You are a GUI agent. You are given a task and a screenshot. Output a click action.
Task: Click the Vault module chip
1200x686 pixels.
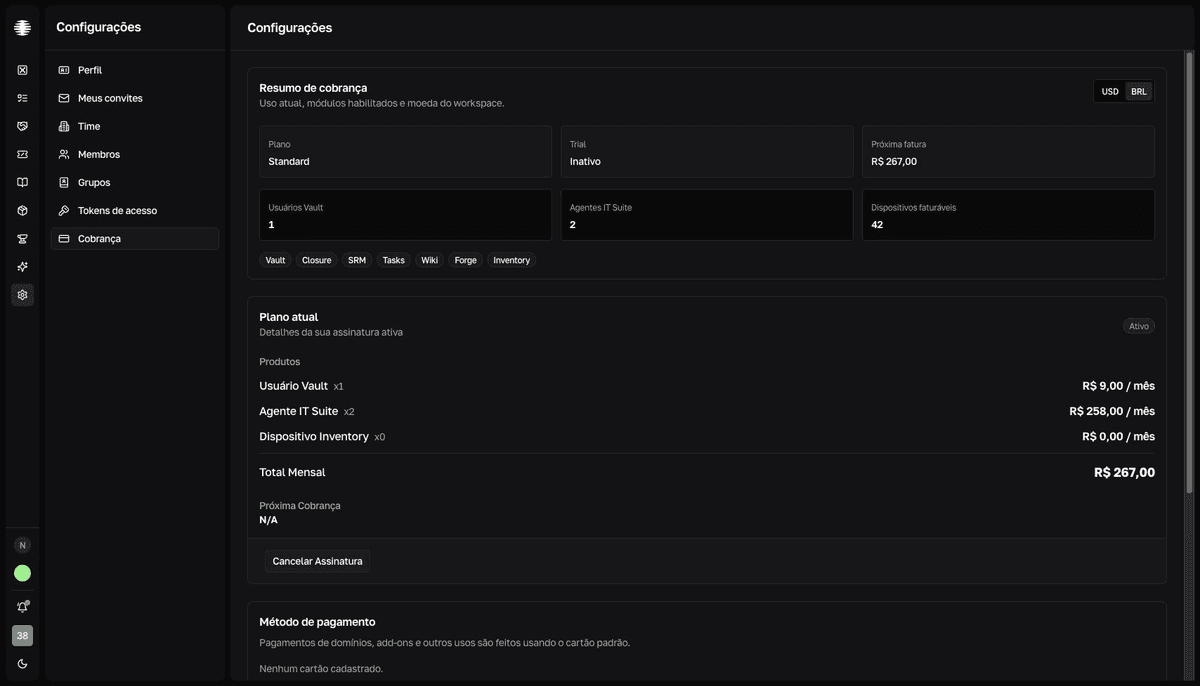click(x=275, y=260)
